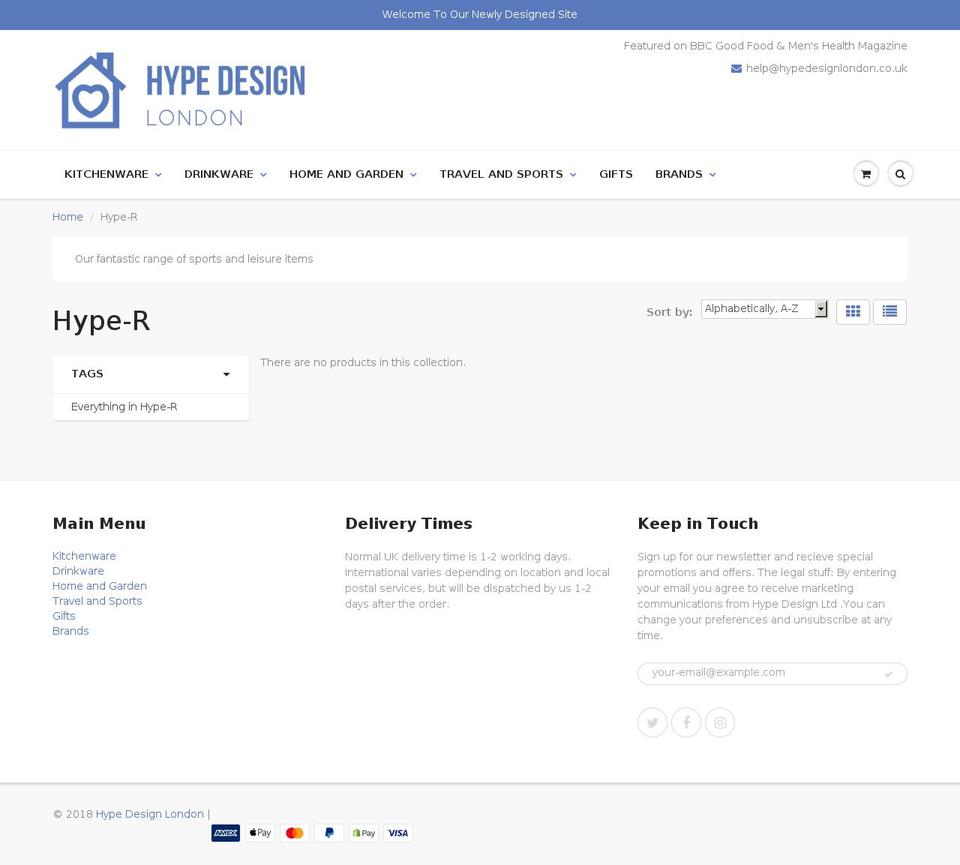Open footer Drinkware link
Viewport: 960px width, 865px height.
point(78,571)
